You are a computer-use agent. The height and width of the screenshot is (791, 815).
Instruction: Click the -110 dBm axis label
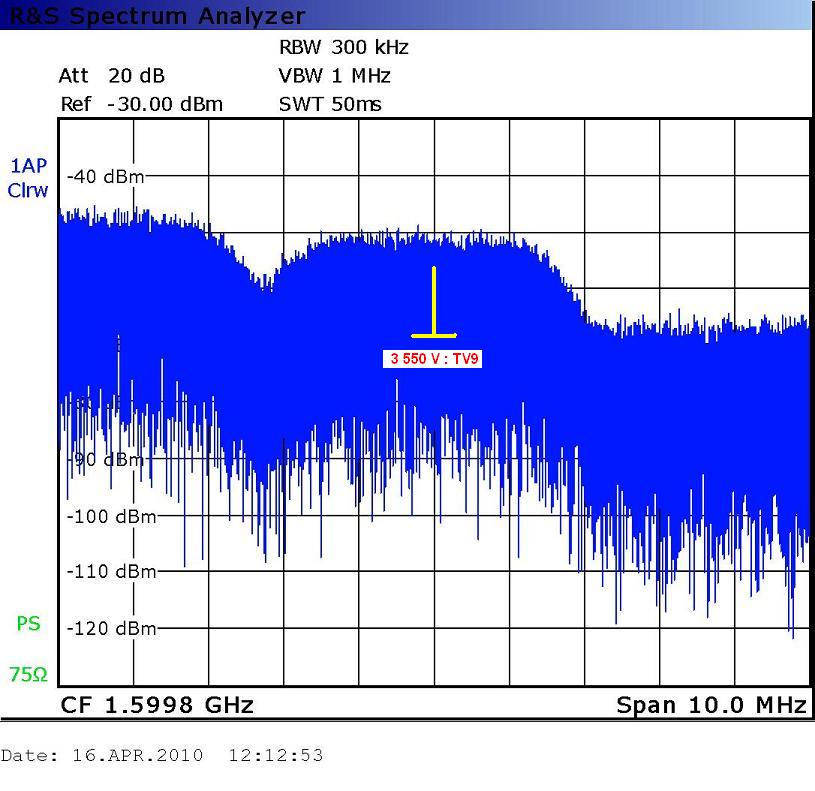(110, 572)
